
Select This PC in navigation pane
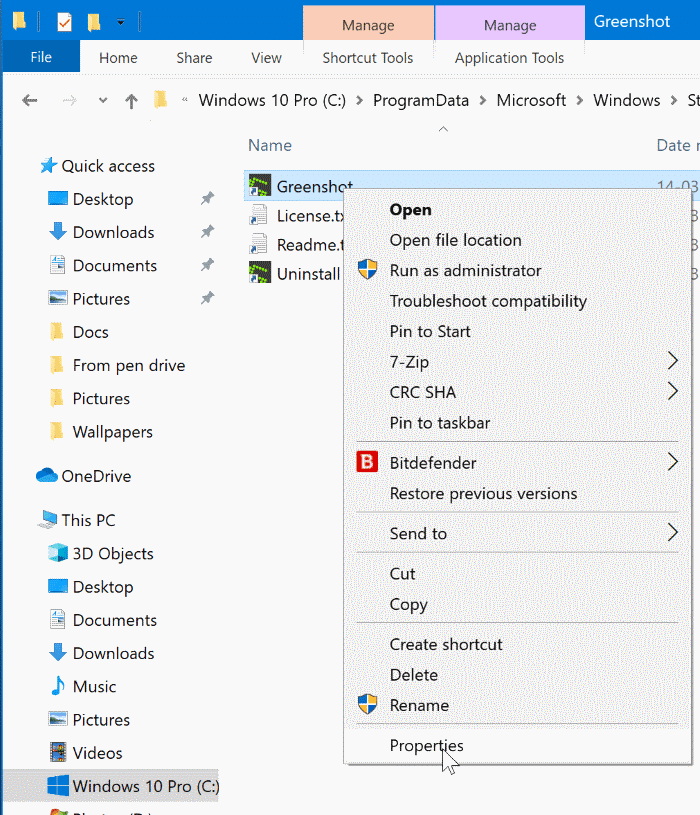coord(88,520)
